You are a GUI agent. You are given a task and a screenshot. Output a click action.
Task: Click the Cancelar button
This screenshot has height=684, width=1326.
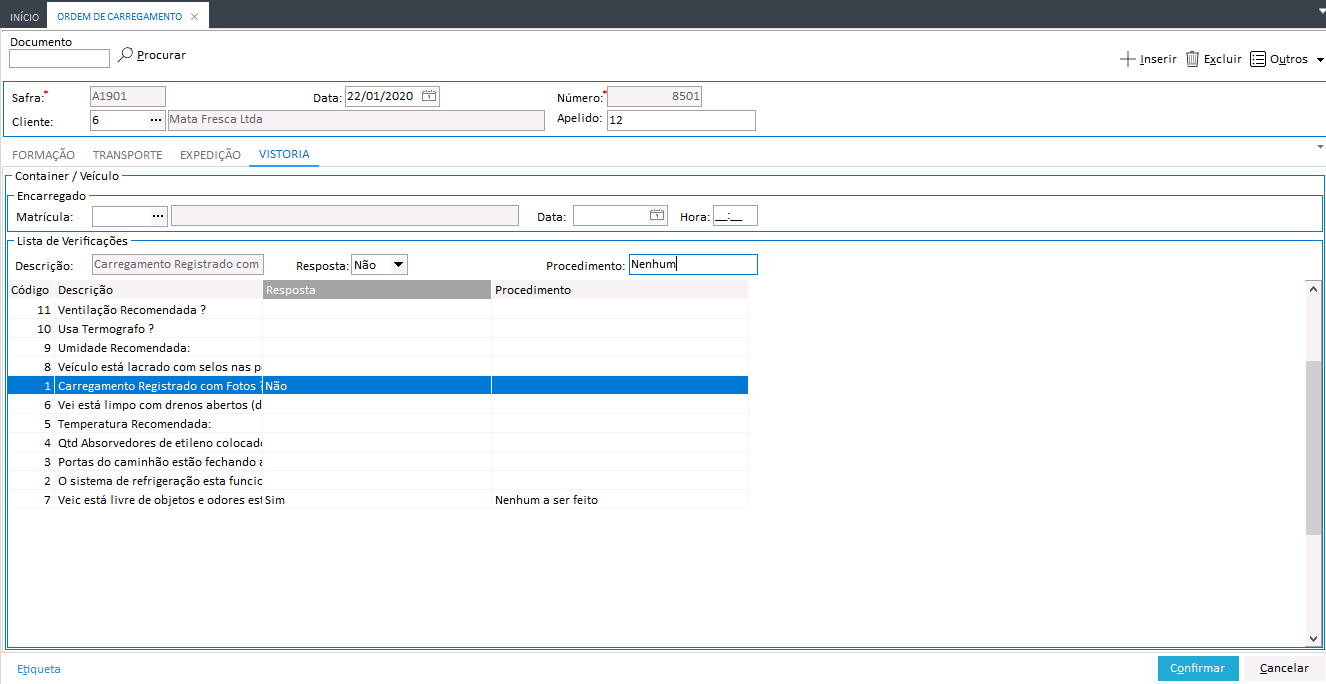(x=1284, y=668)
